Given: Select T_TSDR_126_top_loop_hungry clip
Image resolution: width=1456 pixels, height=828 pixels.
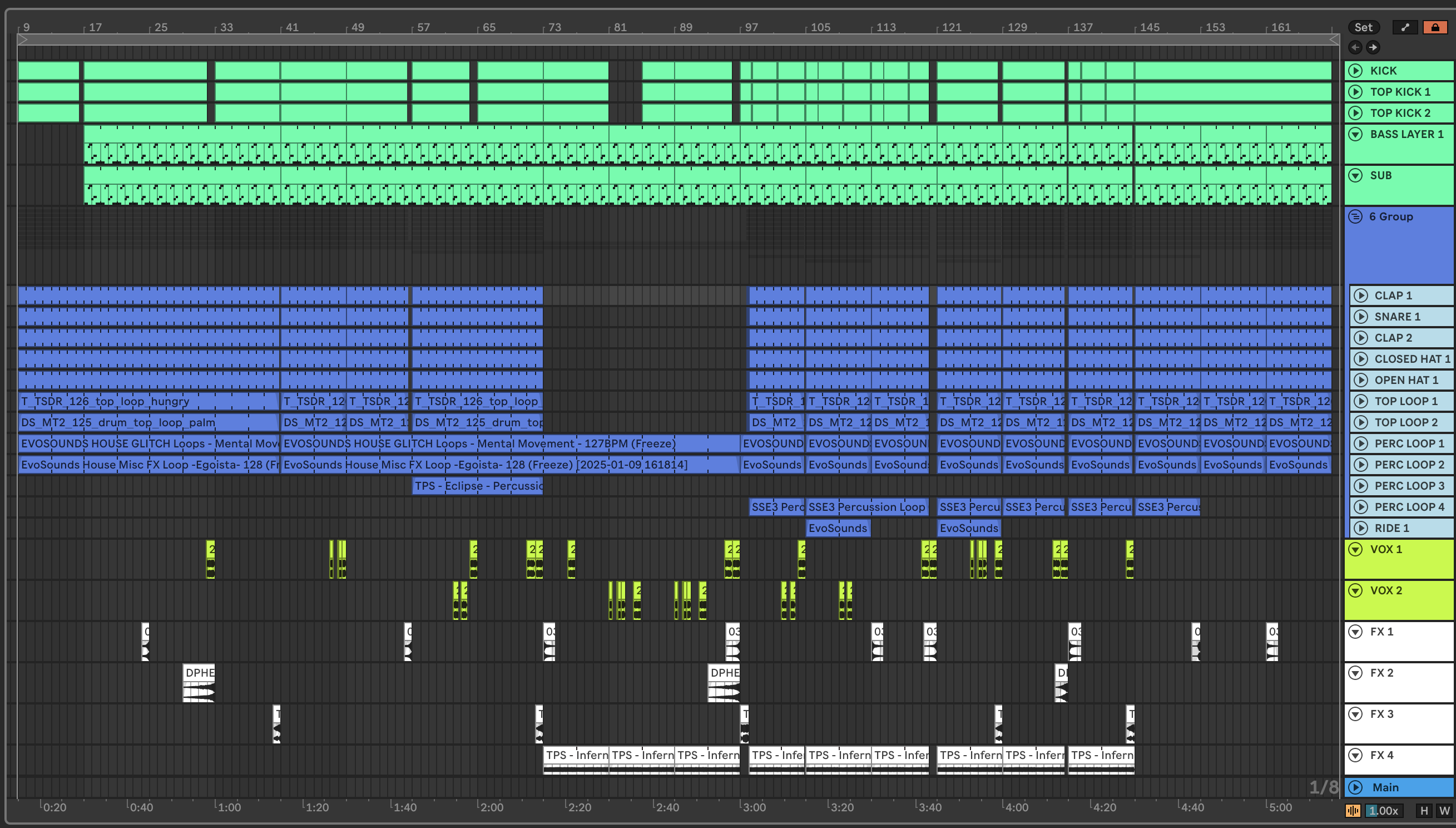Looking at the screenshot, I should click(149, 401).
